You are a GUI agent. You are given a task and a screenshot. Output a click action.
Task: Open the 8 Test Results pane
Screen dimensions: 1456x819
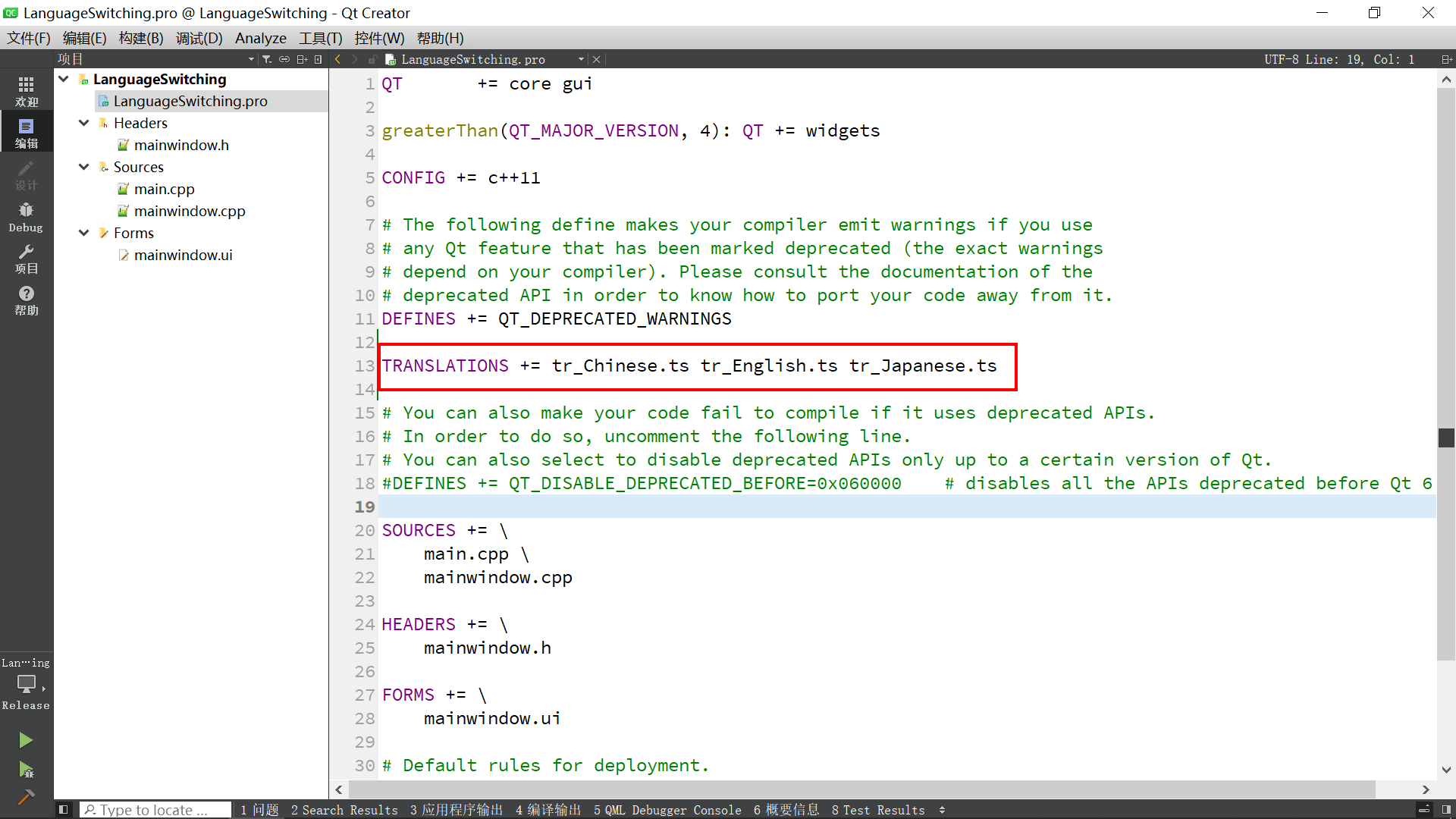878,810
